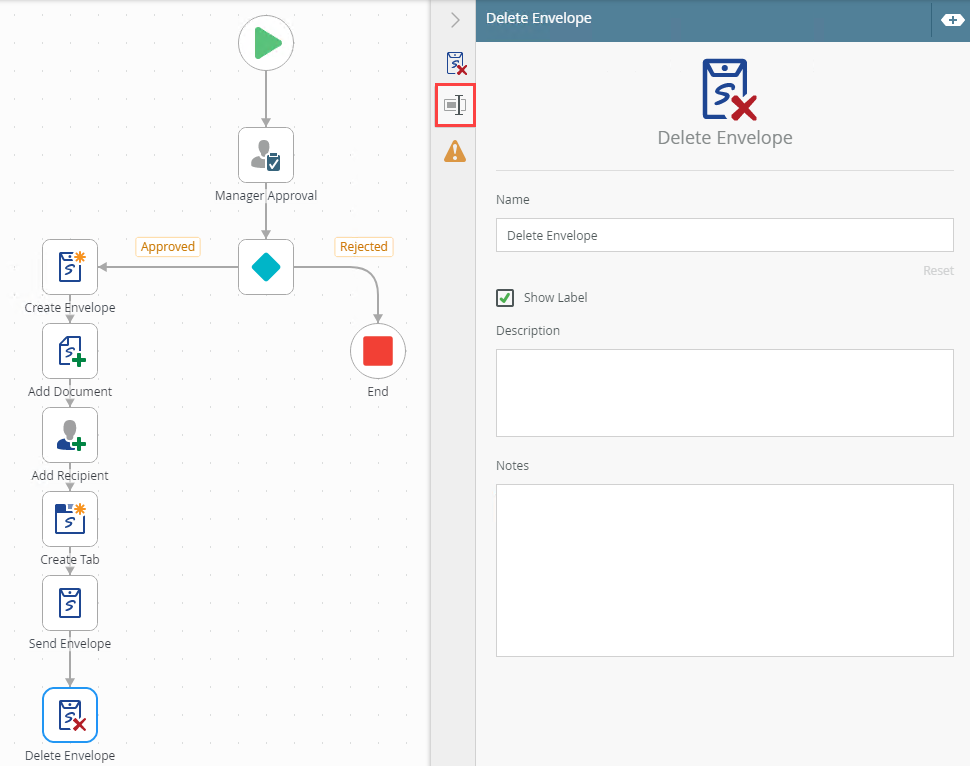This screenshot has height=766, width=970.
Task: Click the green Start node icon
Action: (x=266, y=43)
